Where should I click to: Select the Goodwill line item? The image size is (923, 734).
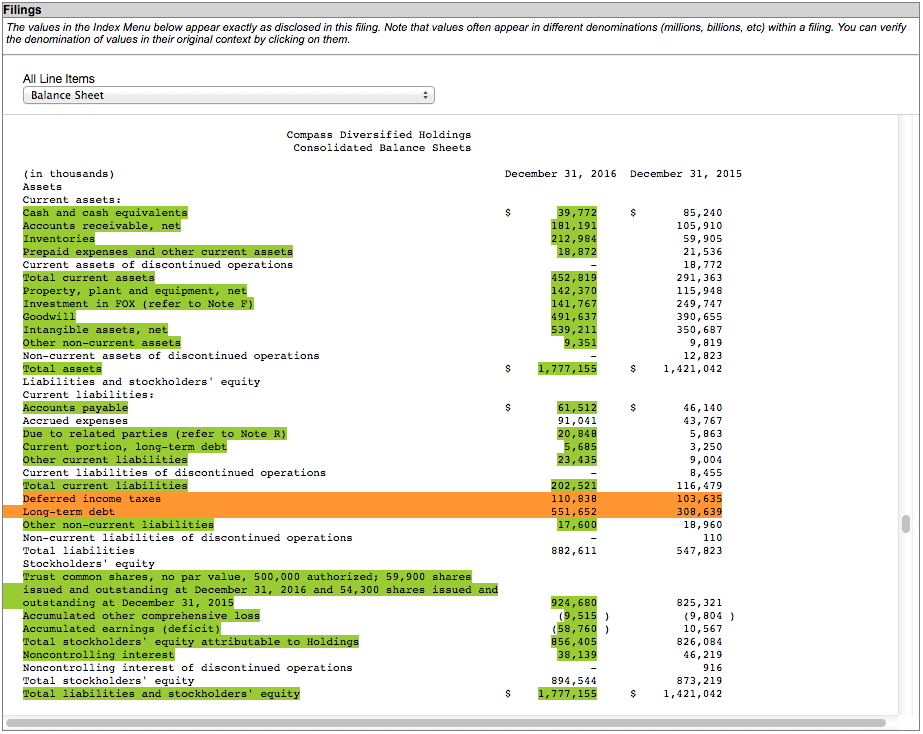coord(49,317)
